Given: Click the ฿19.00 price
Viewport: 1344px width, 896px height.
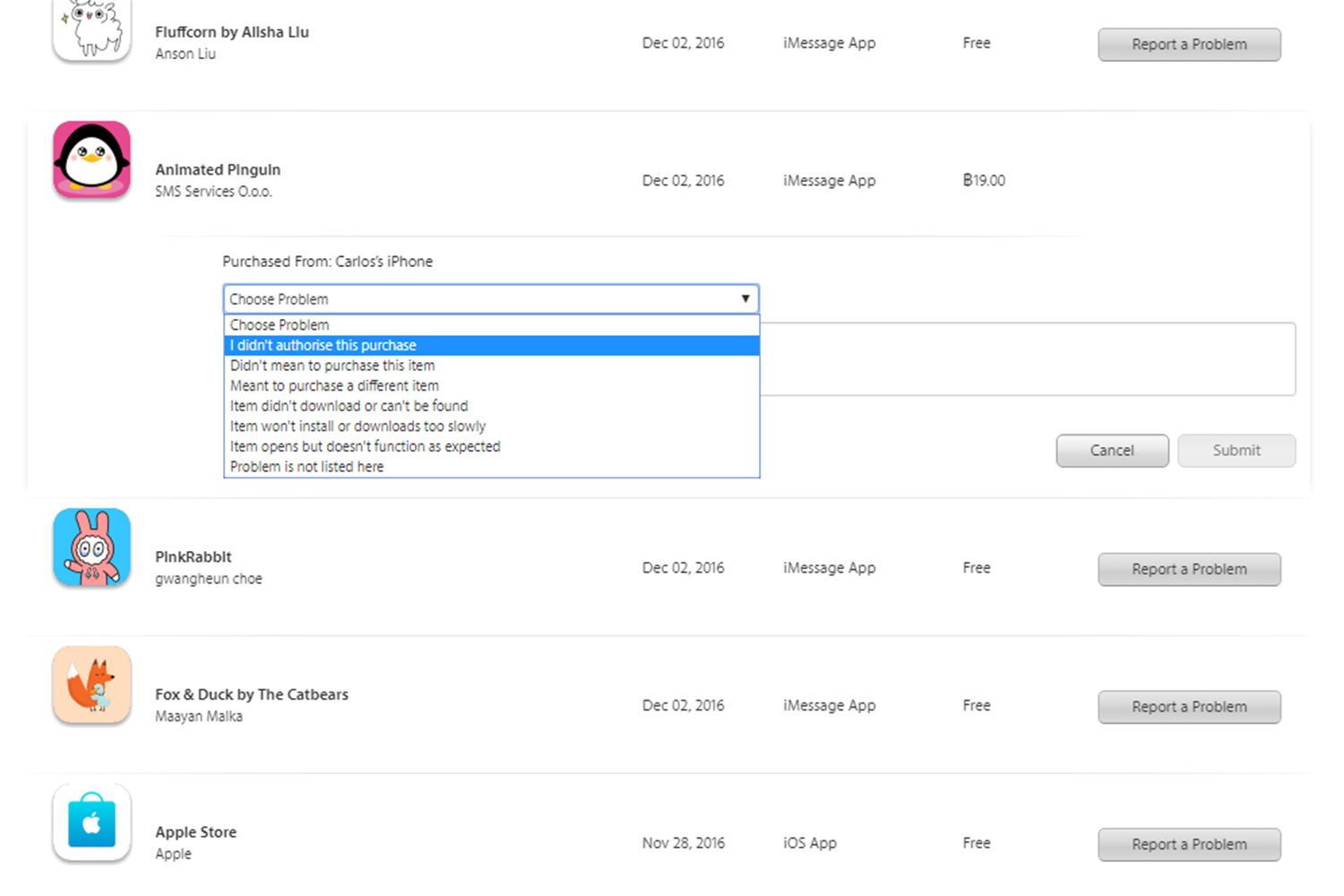Looking at the screenshot, I should click(984, 181).
